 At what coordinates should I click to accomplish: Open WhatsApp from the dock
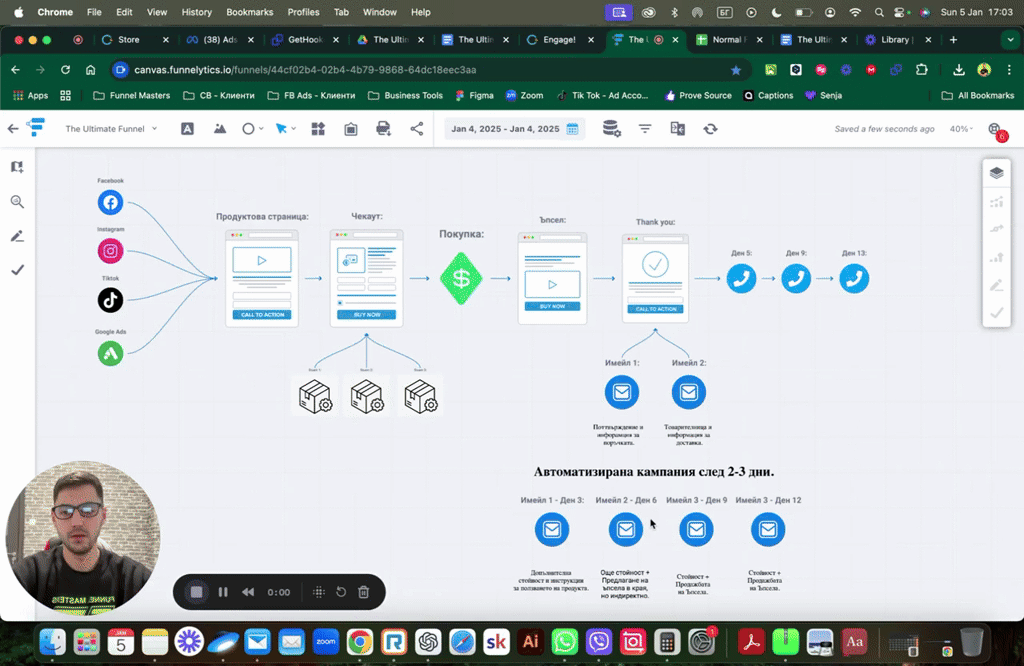pyautogui.click(x=564, y=642)
